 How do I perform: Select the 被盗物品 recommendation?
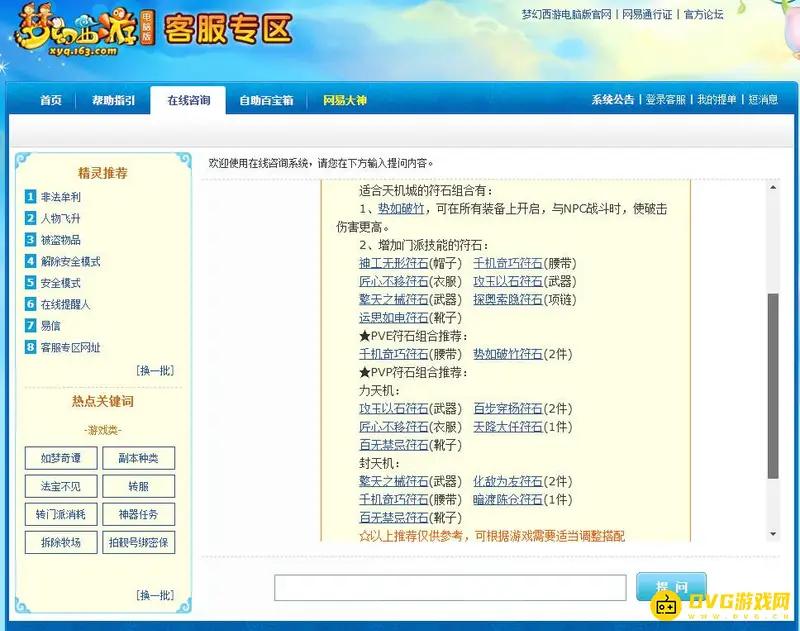click(x=61, y=240)
